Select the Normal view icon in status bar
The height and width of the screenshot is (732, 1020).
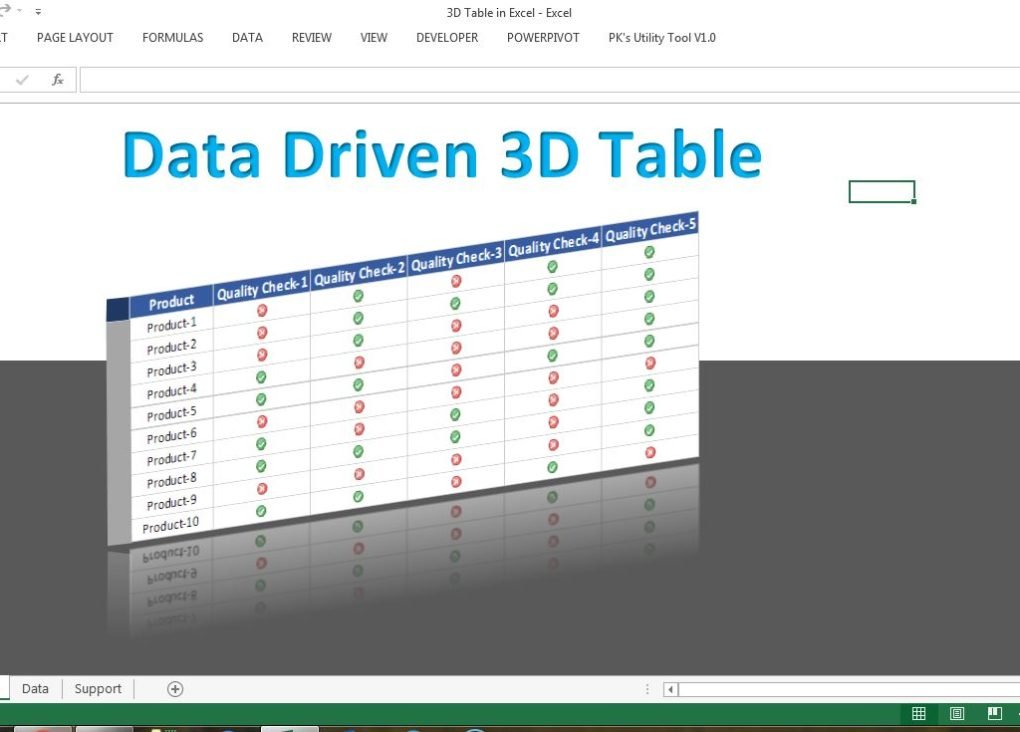(x=918, y=713)
